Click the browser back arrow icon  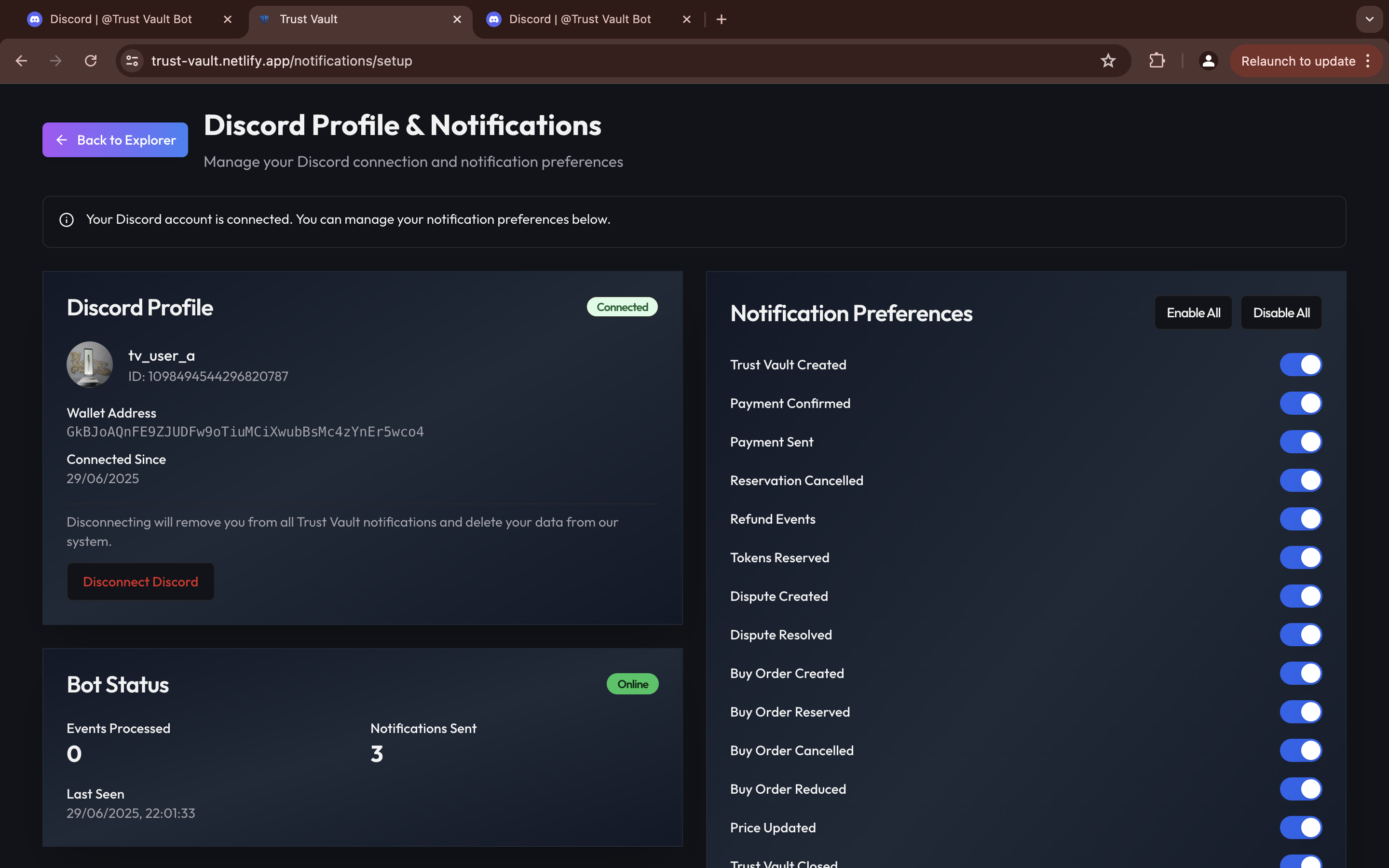click(x=21, y=61)
